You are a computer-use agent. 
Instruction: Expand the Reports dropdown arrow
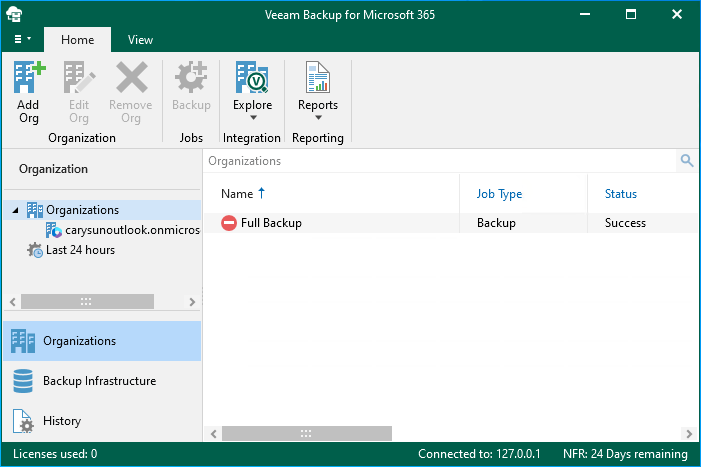(x=318, y=118)
